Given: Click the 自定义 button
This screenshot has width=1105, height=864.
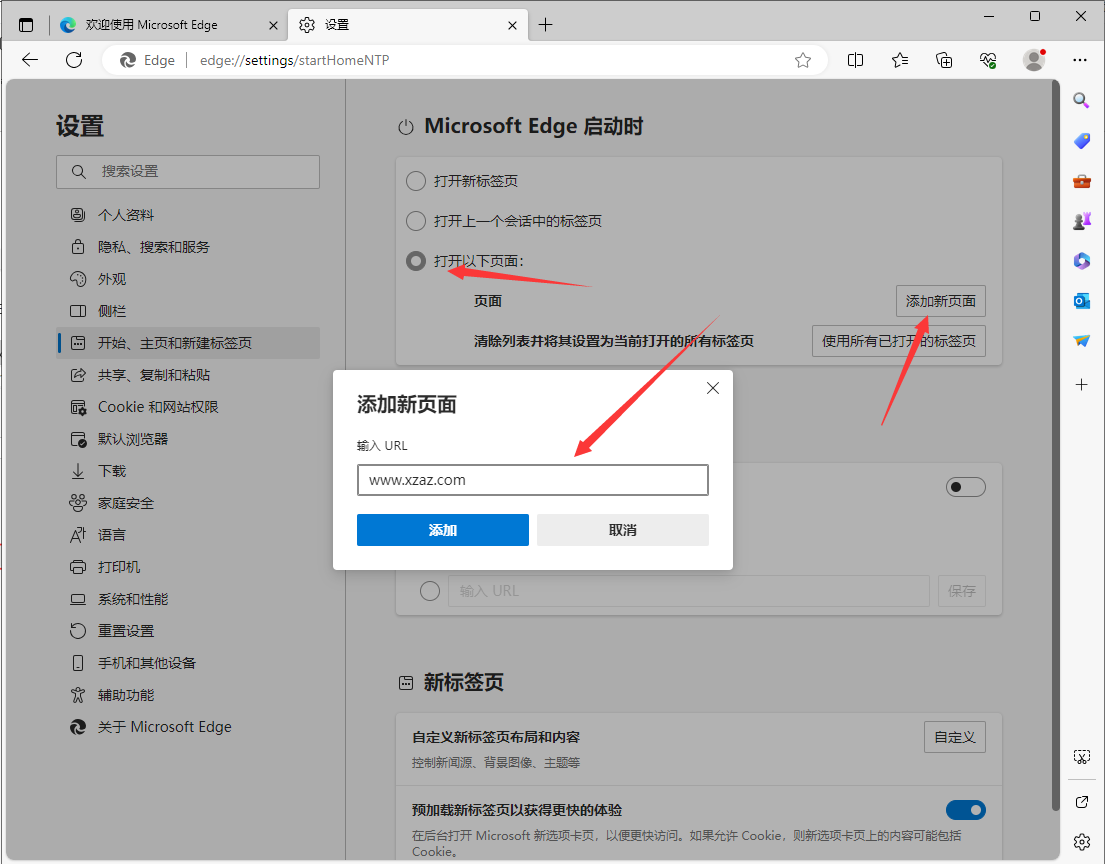Looking at the screenshot, I should pos(955,737).
